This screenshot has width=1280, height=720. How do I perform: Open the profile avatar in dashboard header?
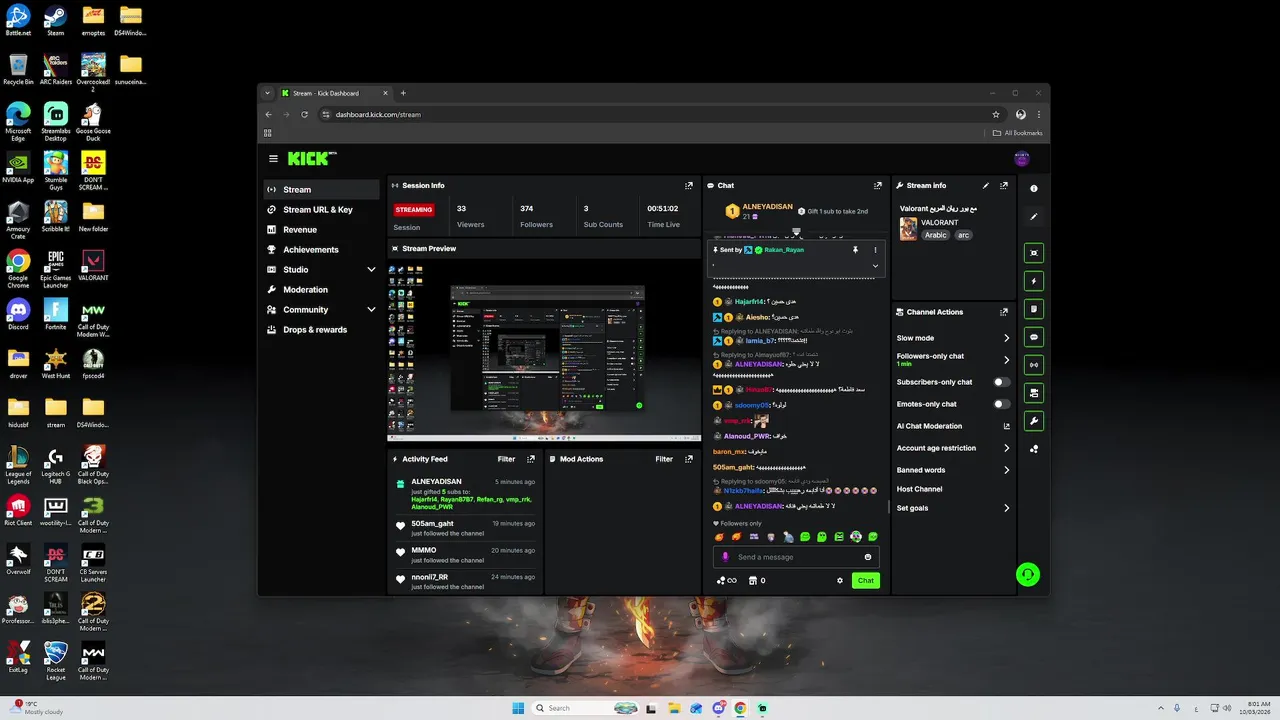pyautogui.click(x=1021, y=158)
